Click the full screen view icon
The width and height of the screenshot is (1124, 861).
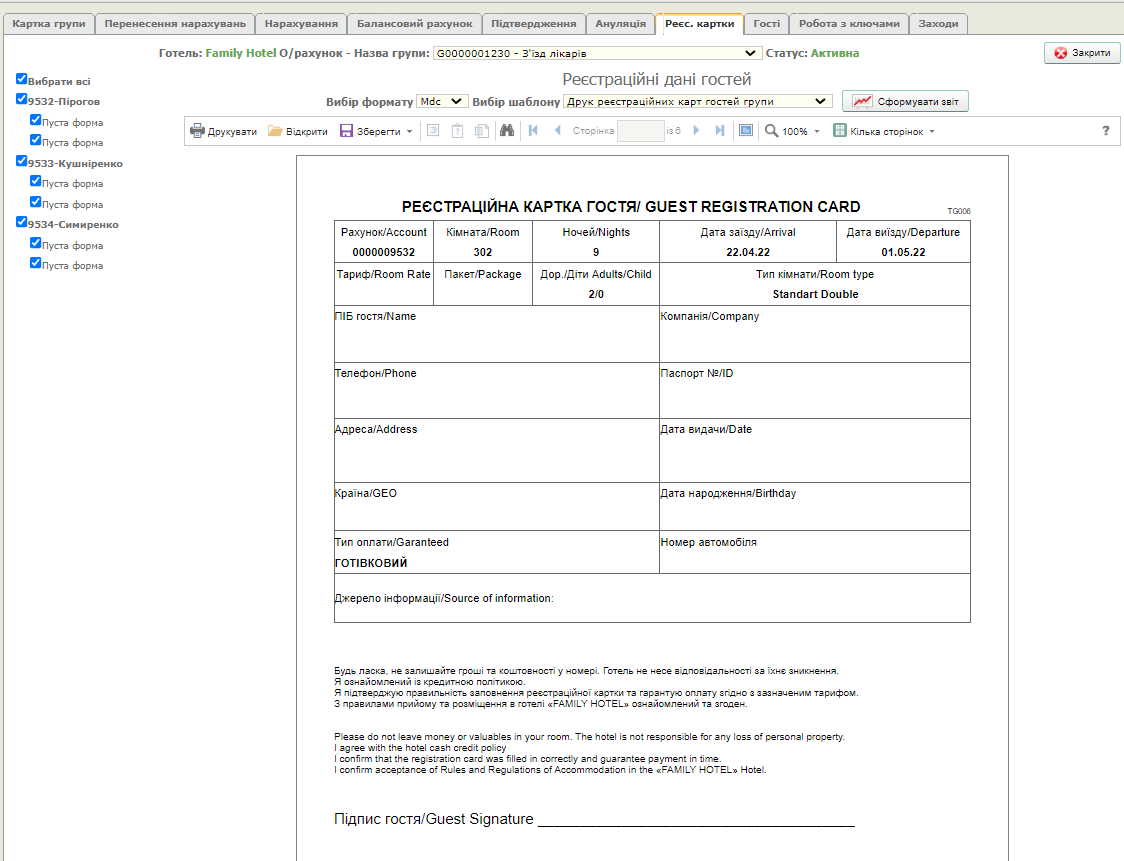pos(745,131)
